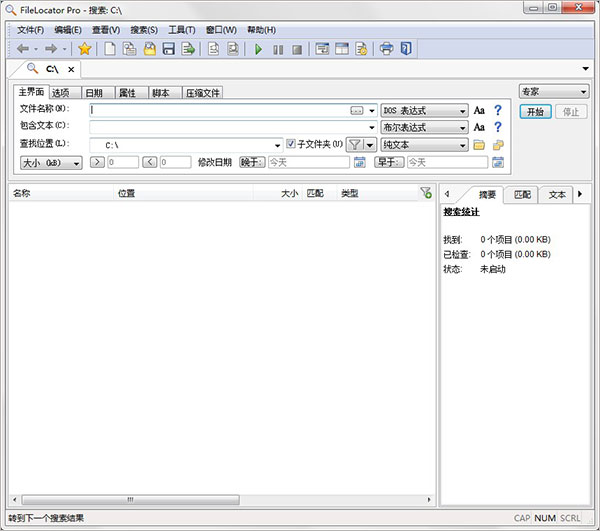Screen dimensions: 600x531
Task: Click the minimum size value field
Action: tap(122, 162)
